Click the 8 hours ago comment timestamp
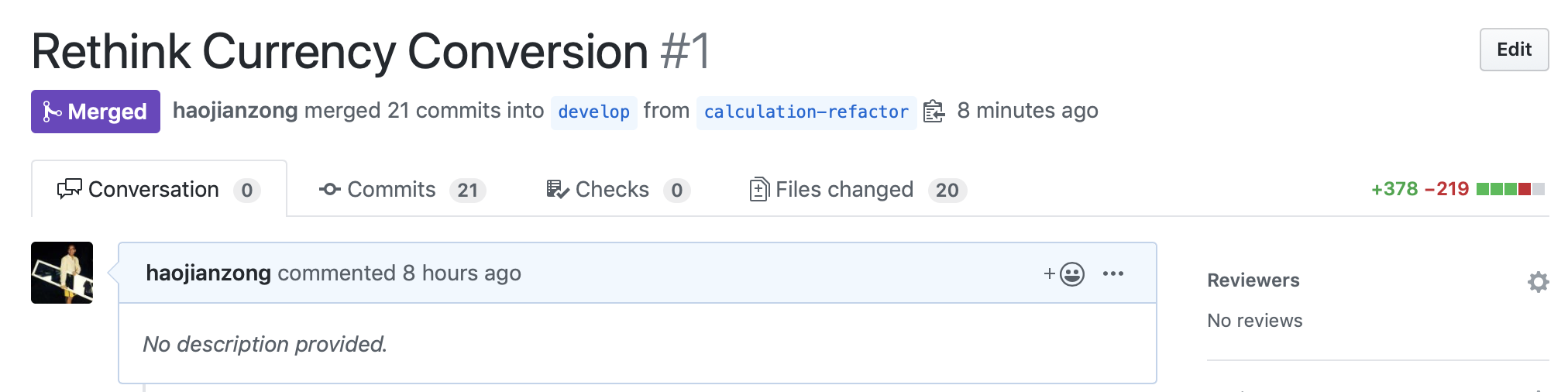 (x=462, y=273)
